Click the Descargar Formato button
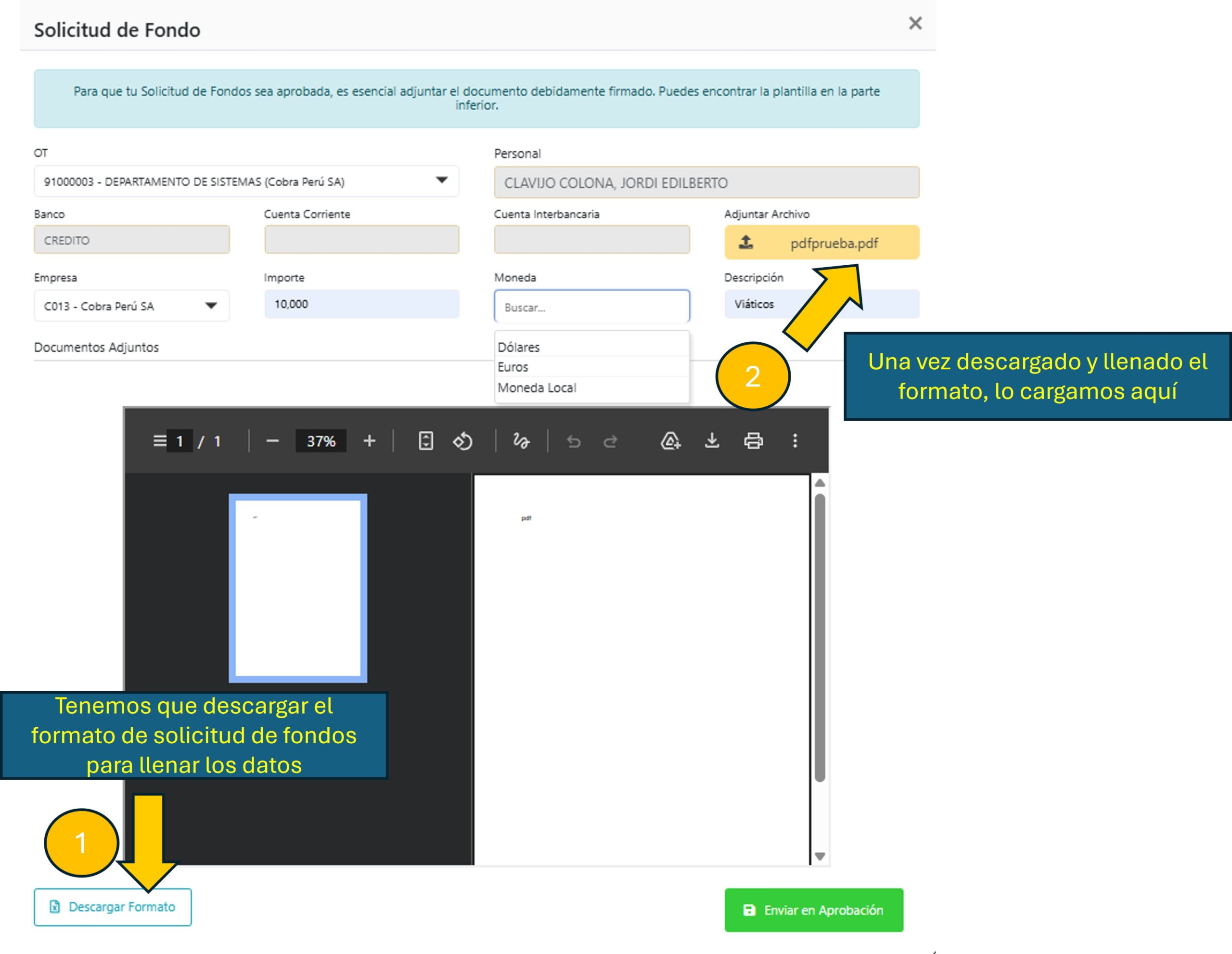This screenshot has width=1232, height=954. [113, 907]
